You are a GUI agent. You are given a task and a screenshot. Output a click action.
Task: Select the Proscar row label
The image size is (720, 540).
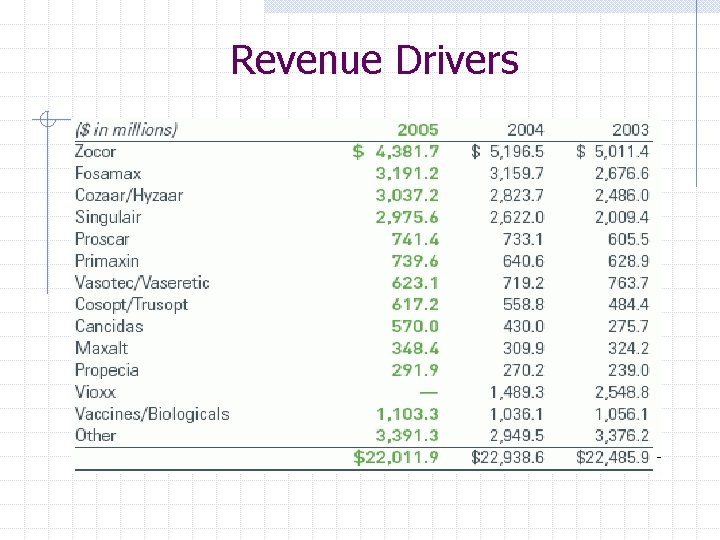[102, 239]
